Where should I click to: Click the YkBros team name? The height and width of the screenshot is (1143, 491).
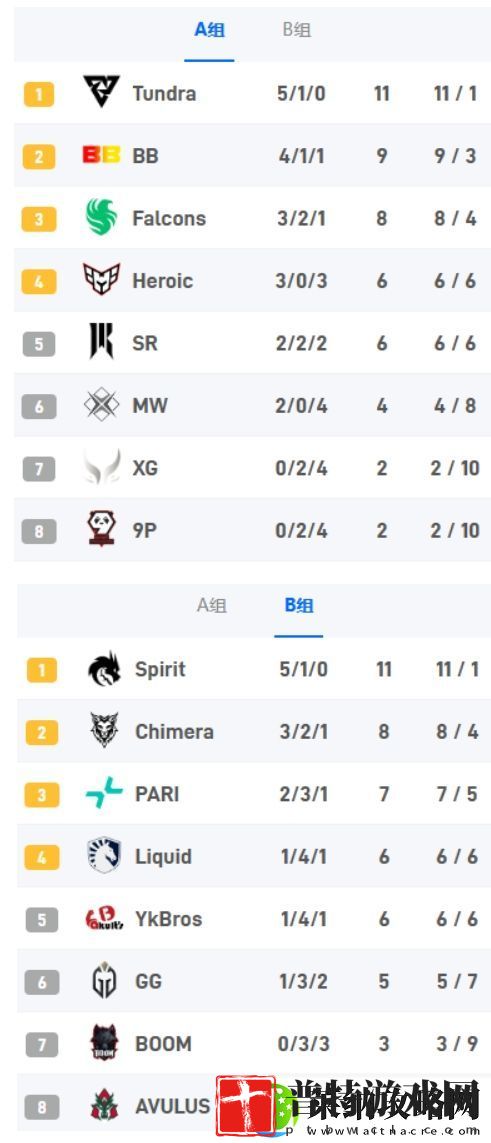(x=168, y=918)
